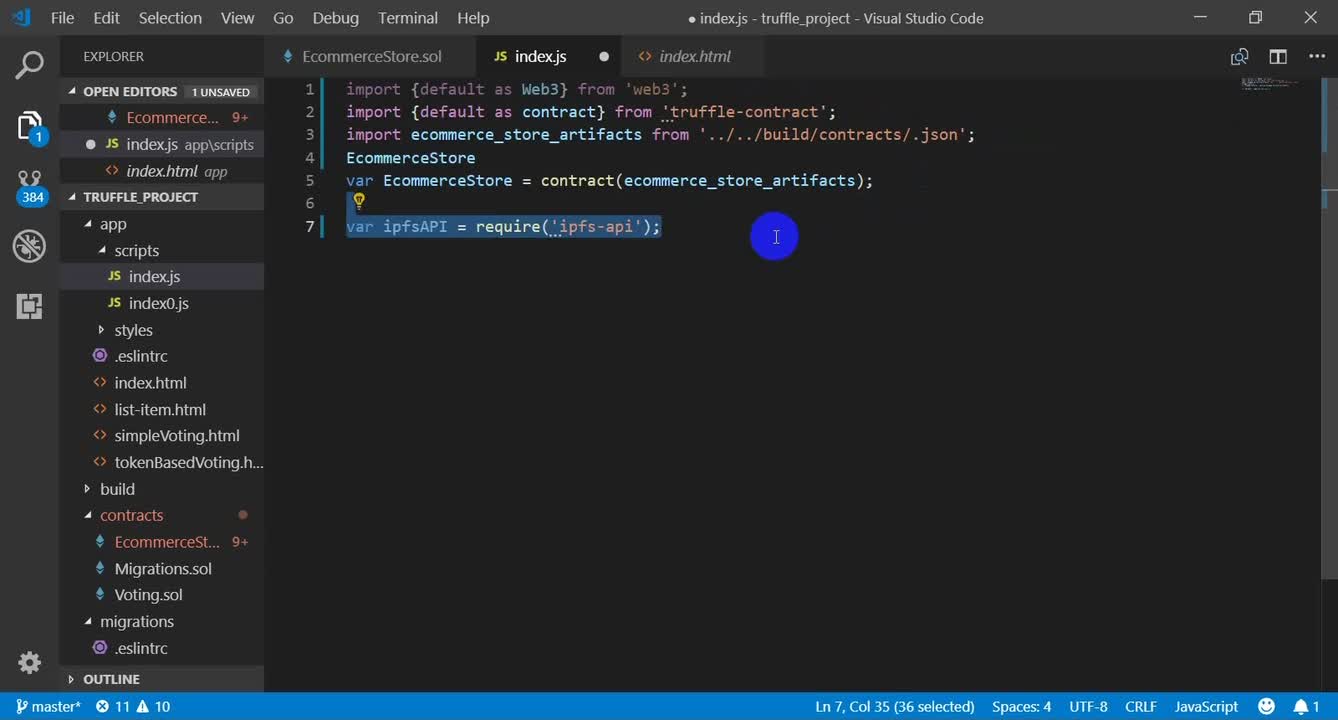The image size is (1338, 720).
Task: Click the editor minimap
Action: (1270, 84)
